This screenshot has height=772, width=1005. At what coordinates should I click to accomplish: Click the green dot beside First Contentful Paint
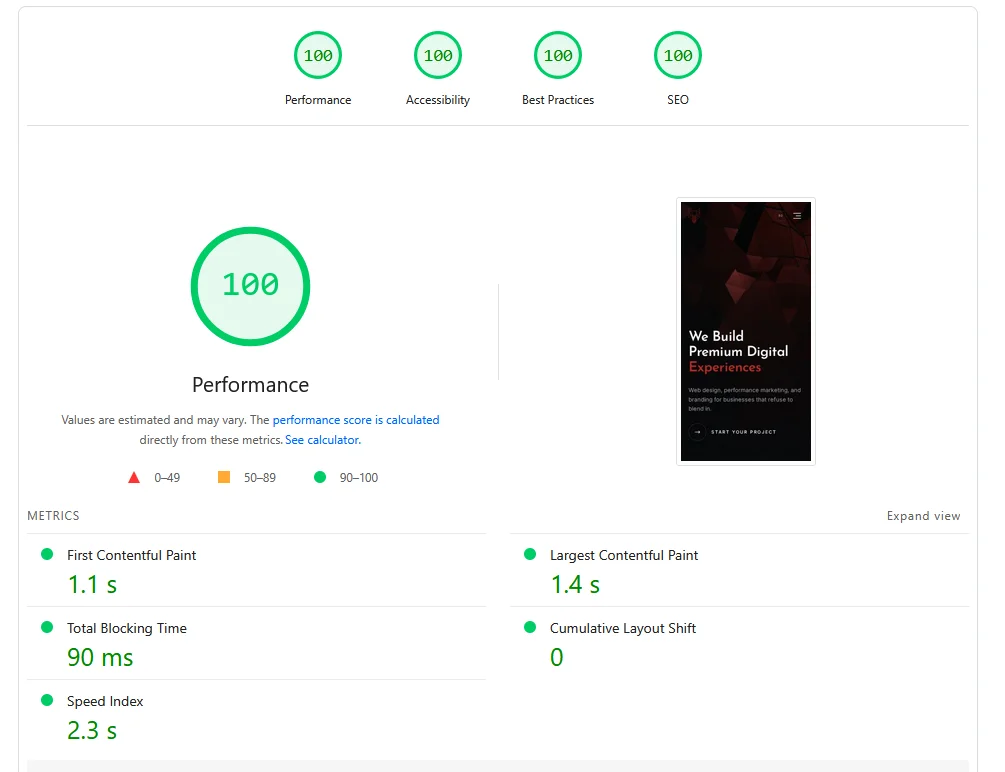(47, 554)
